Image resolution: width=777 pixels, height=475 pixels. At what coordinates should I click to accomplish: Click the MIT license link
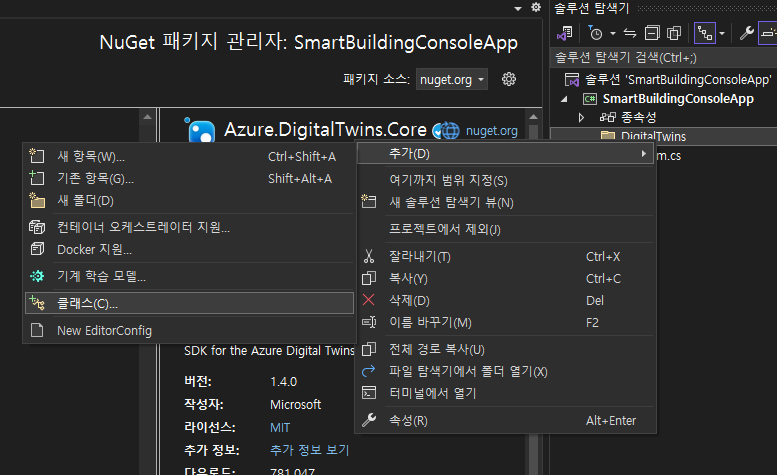coord(280,427)
